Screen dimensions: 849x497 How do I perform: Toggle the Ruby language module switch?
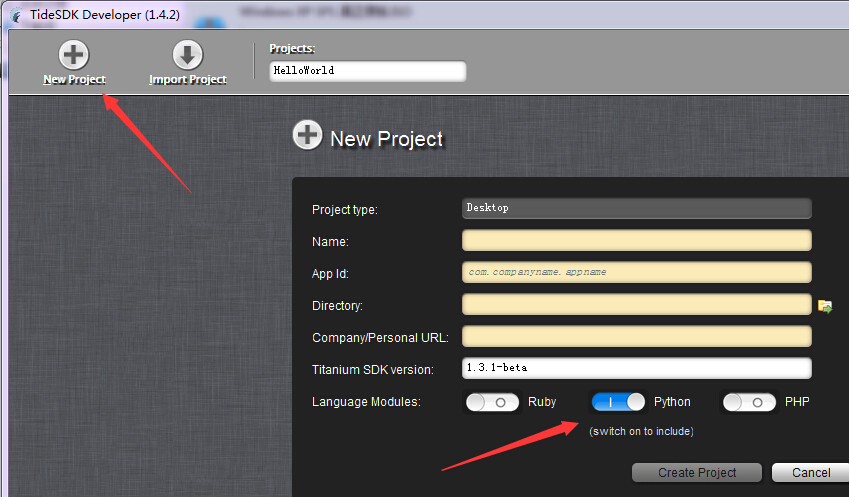tap(492, 402)
